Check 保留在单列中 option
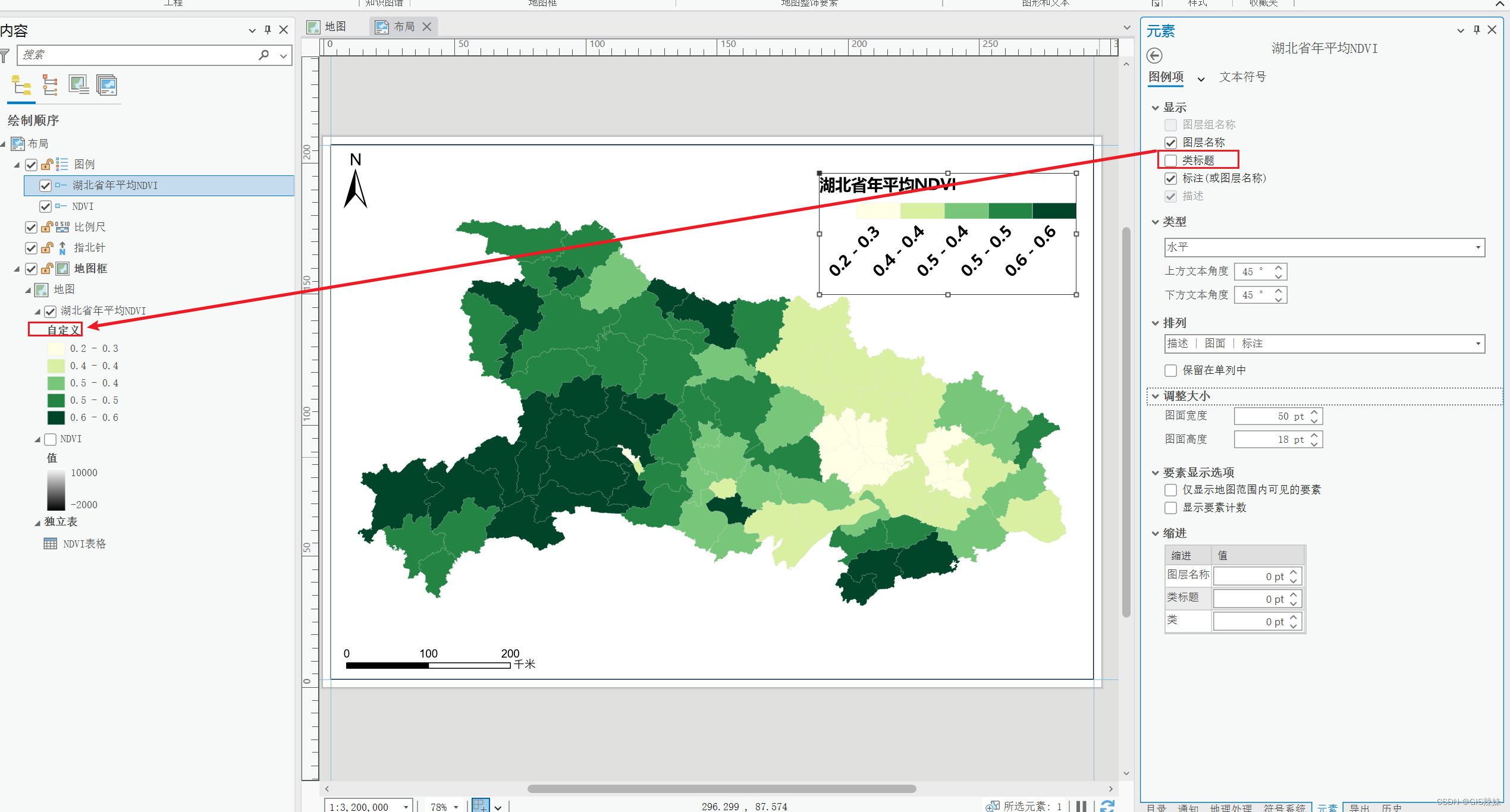 [x=1170, y=370]
